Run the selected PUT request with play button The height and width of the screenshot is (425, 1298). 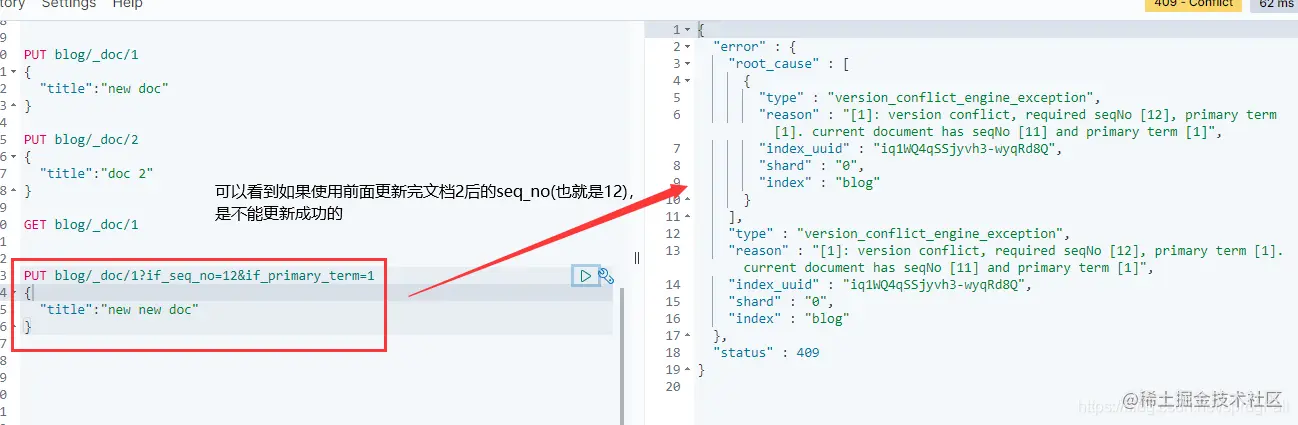point(585,275)
